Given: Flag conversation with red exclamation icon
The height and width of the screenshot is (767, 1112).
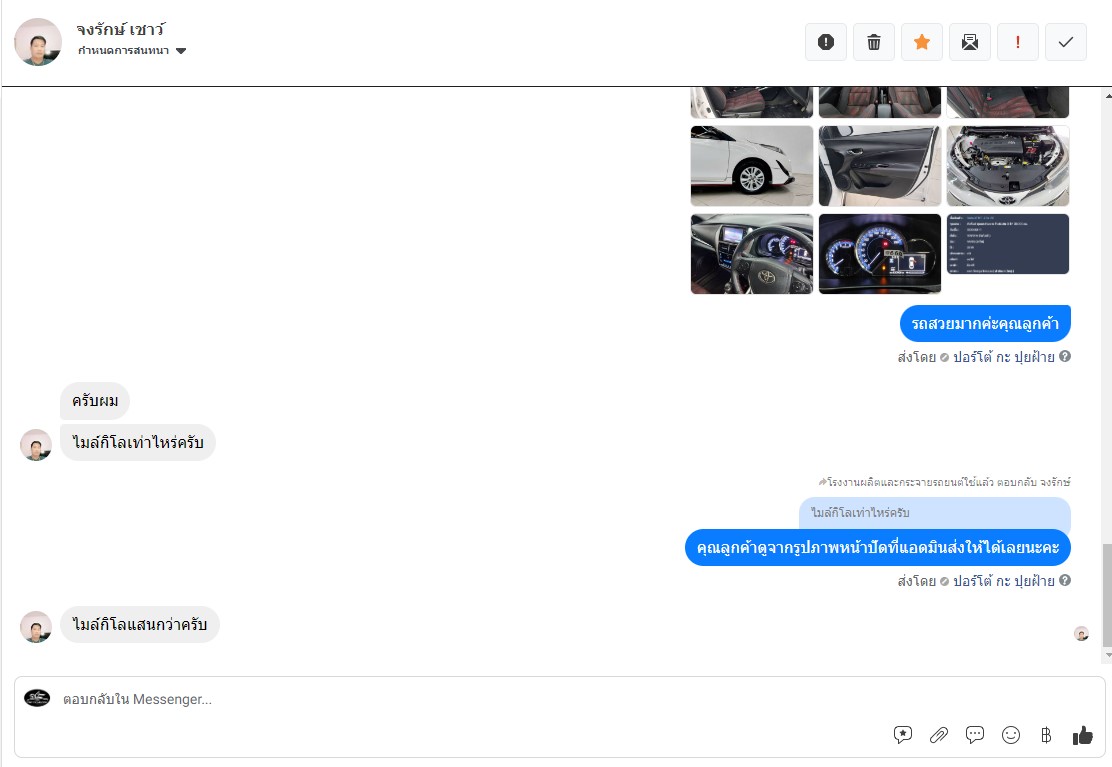Looking at the screenshot, I should click(1018, 42).
